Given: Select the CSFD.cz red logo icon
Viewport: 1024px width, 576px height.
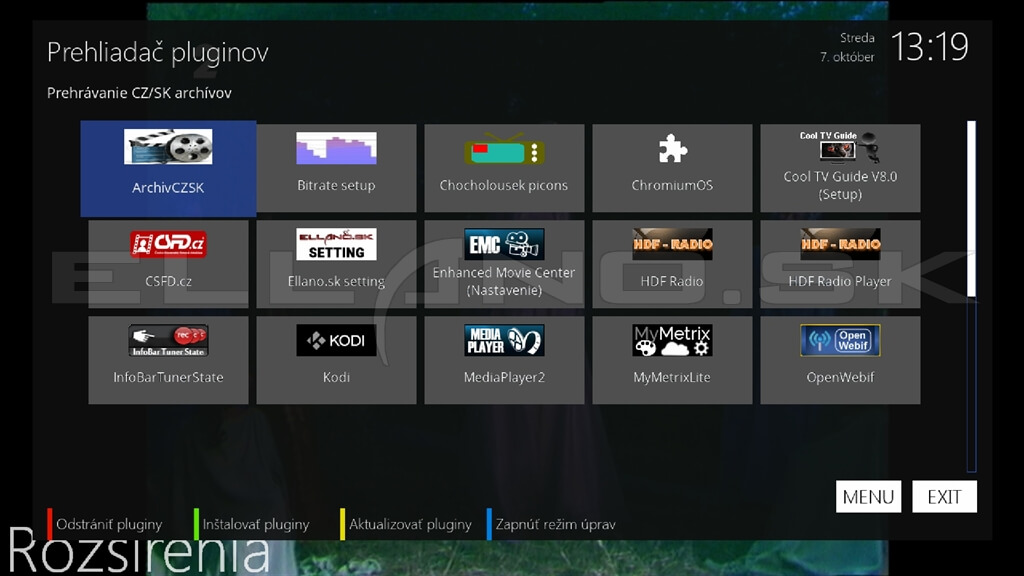Looking at the screenshot, I should click(168, 244).
